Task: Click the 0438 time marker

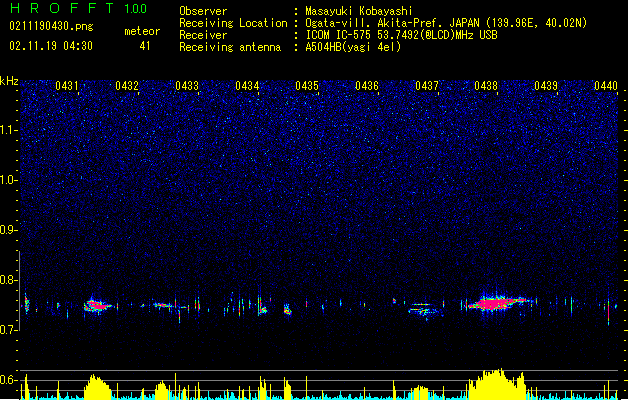Action: pyautogui.click(x=486, y=86)
